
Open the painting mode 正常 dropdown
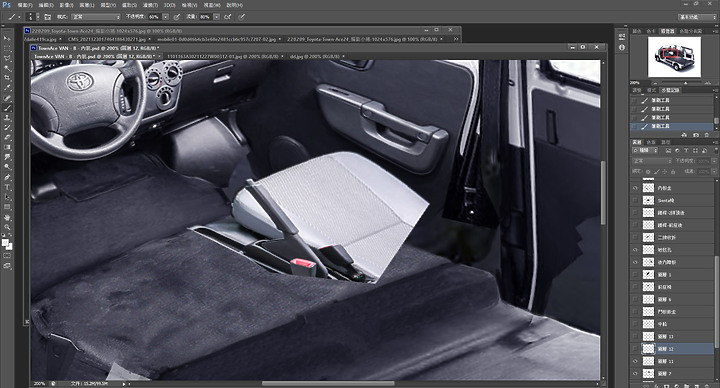coord(96,17)
